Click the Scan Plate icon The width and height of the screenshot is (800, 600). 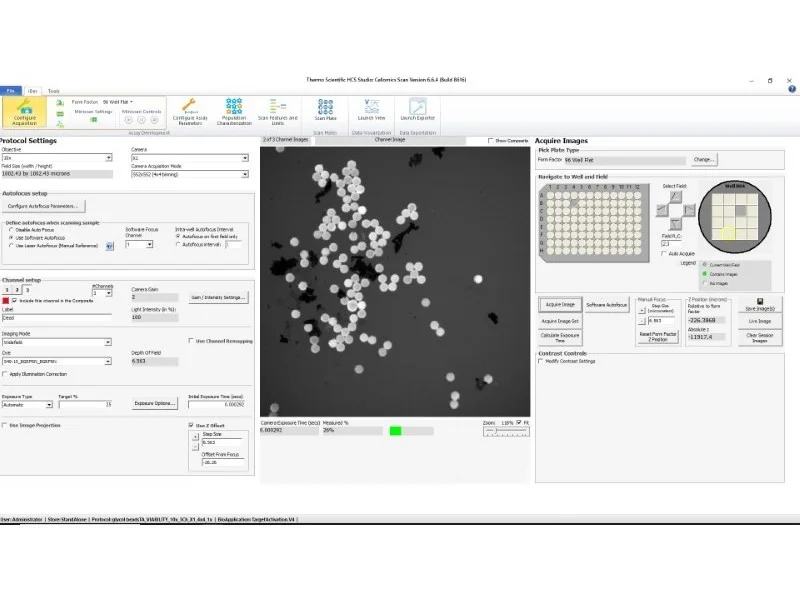(325, 112)
